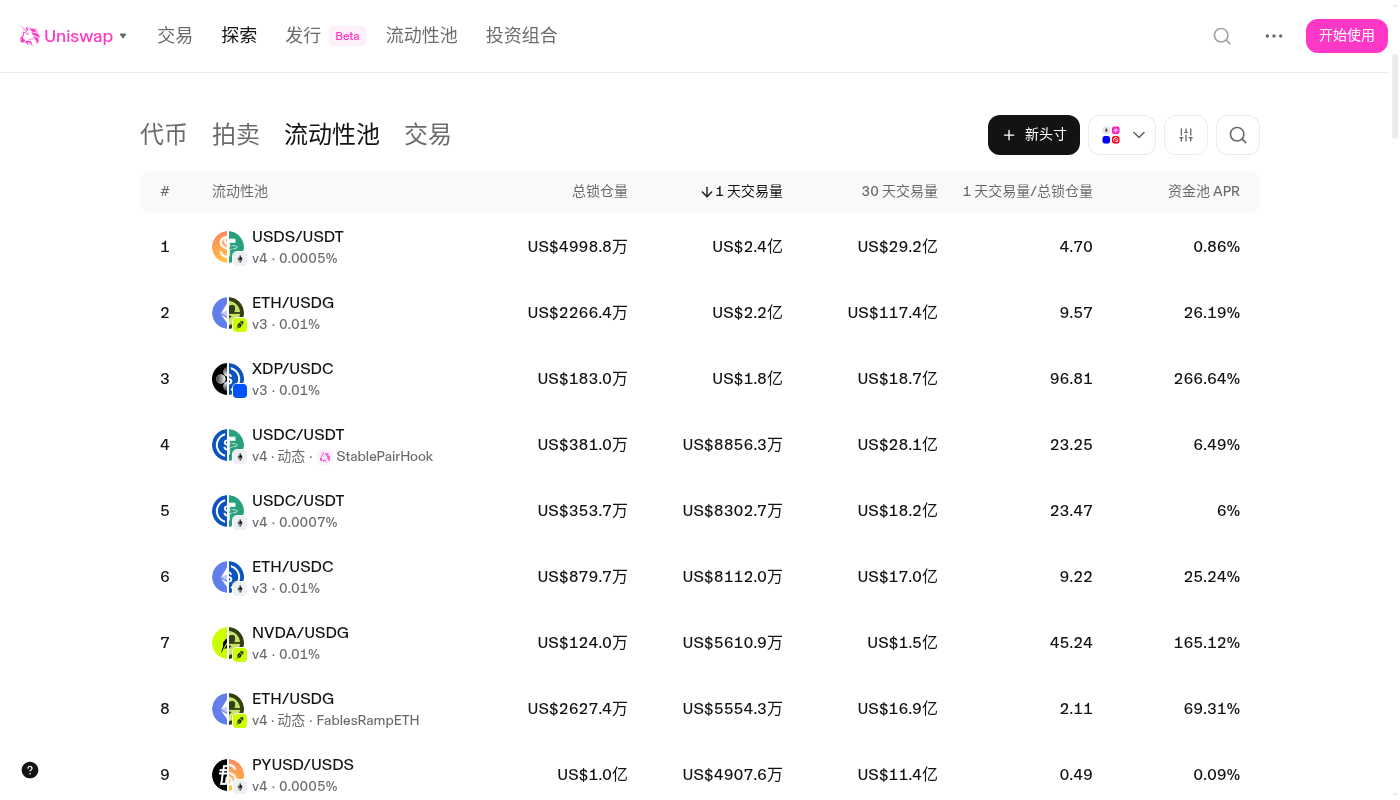Click the PYUSD/USDS pool token icon
Viewport: 1400px width, 800px height.
pyautogui.click(x=228, y=775)
